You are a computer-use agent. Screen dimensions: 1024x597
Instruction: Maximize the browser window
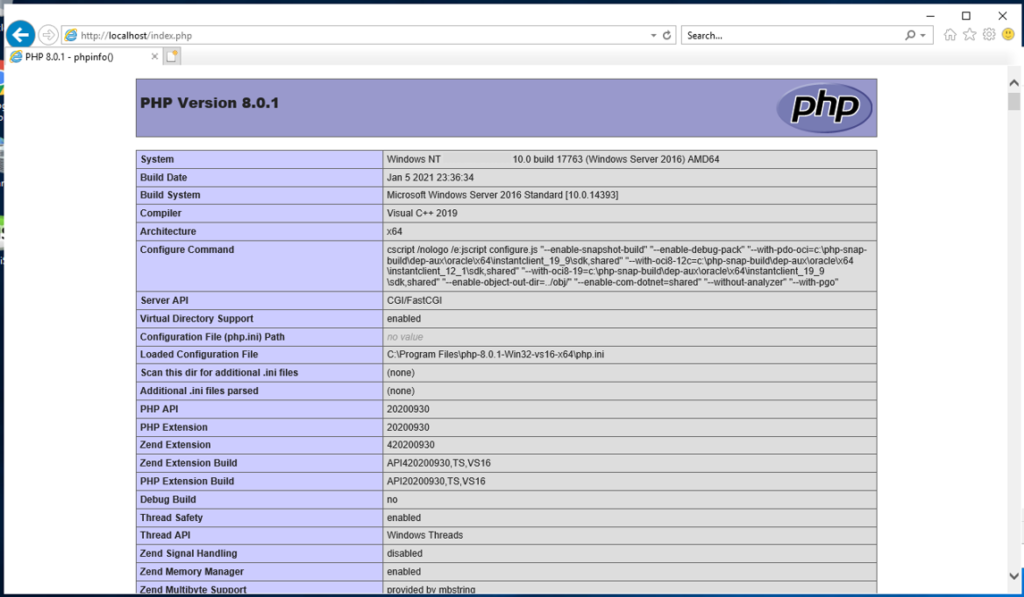[966, 15]
